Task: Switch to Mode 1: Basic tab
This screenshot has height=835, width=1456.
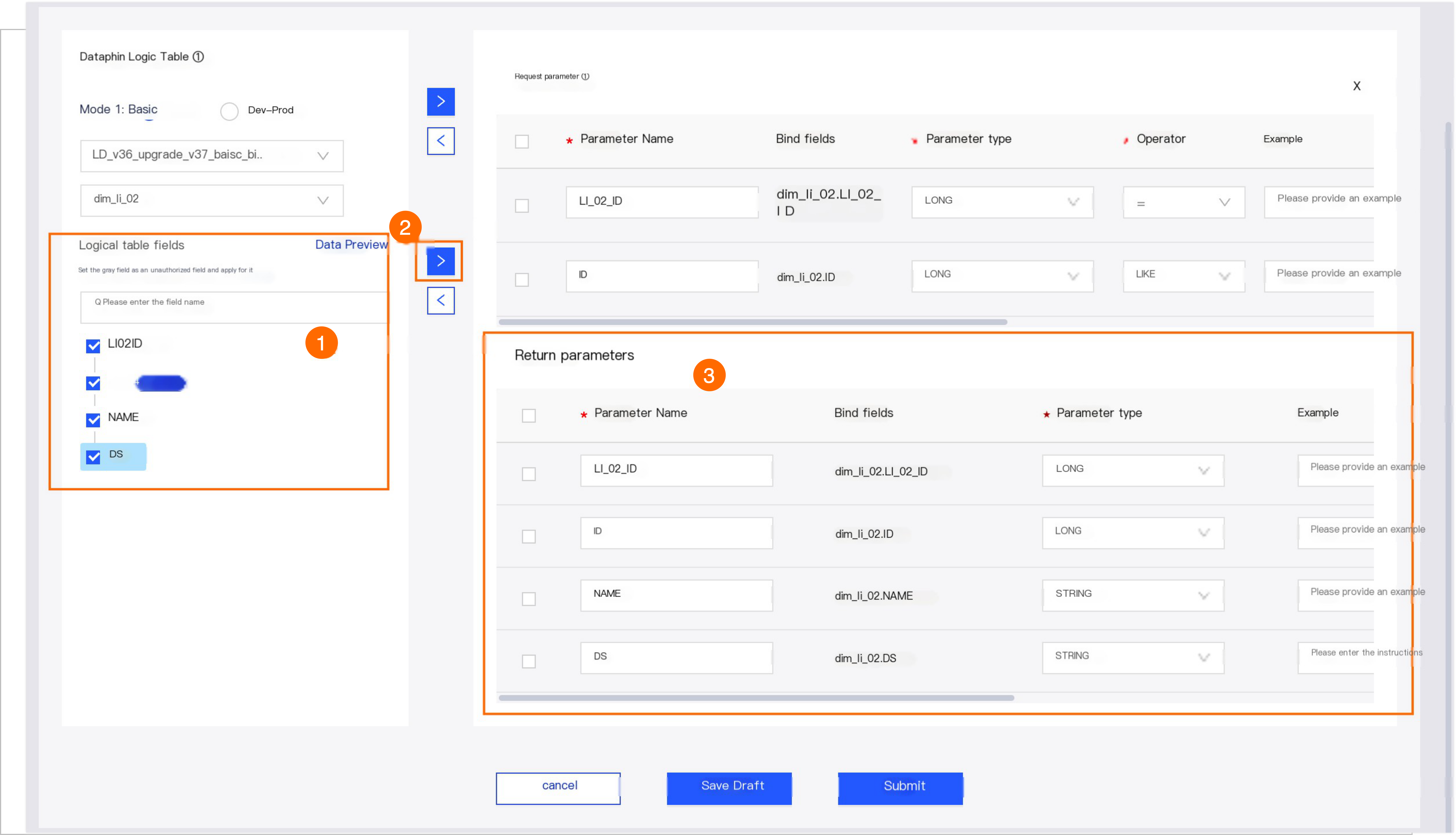Action: 119,110
